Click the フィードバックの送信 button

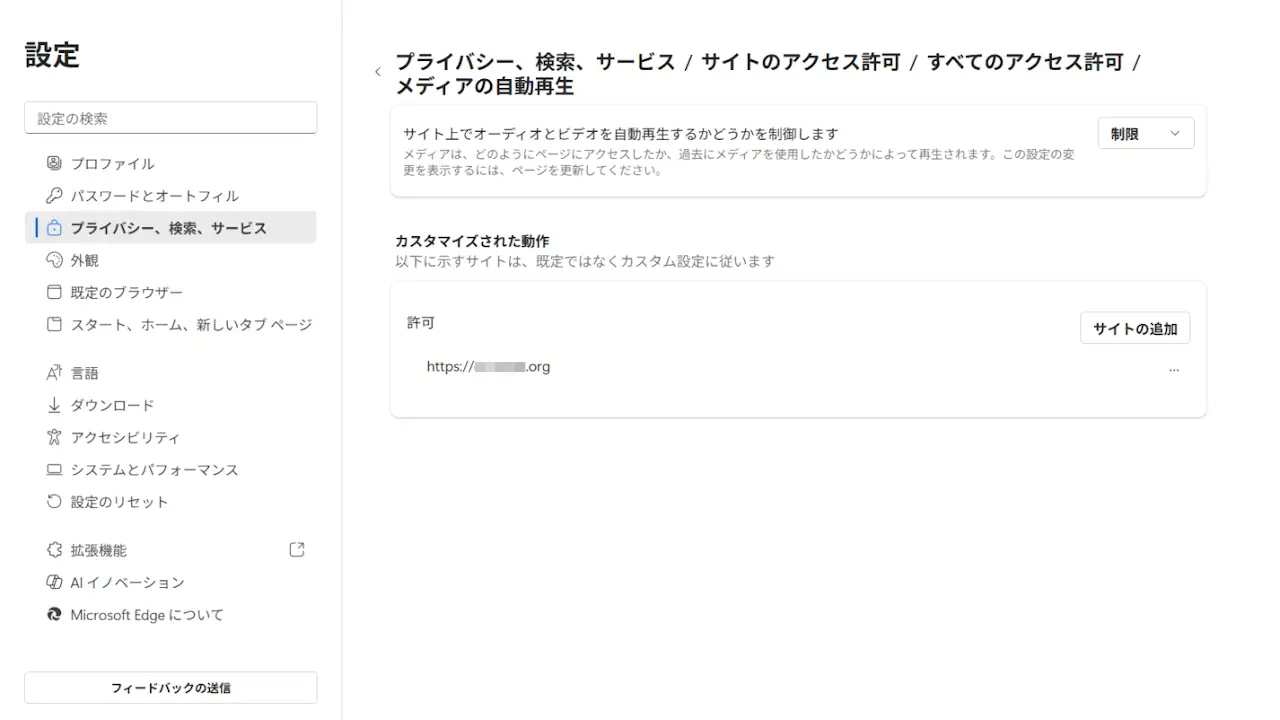(x=170, y=688)
